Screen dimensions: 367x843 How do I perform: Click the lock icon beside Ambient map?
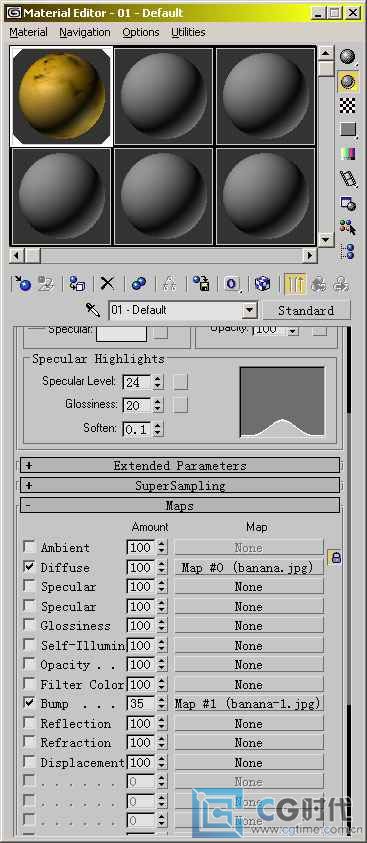335,558
